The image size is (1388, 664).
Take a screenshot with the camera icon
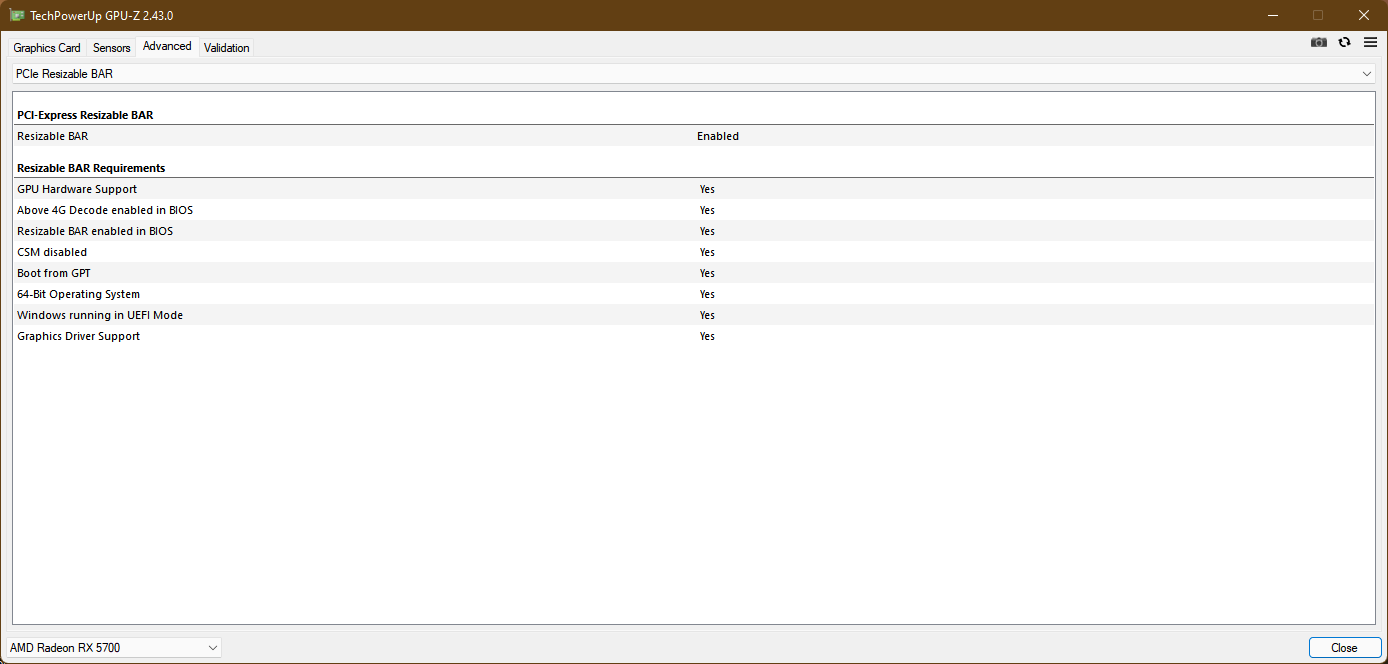(1319, 42)
